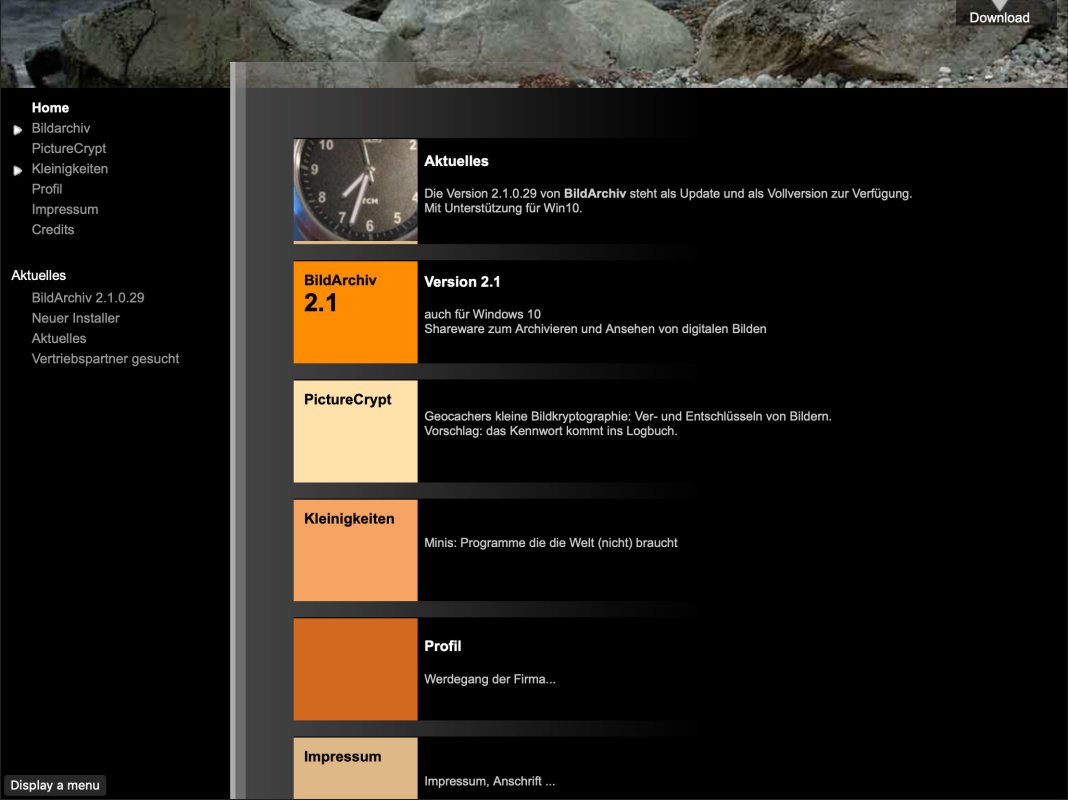Open the PictureCrypt tile
Image resolution: width=1068 pixels, height=800 pixels.
pos(355,431)
